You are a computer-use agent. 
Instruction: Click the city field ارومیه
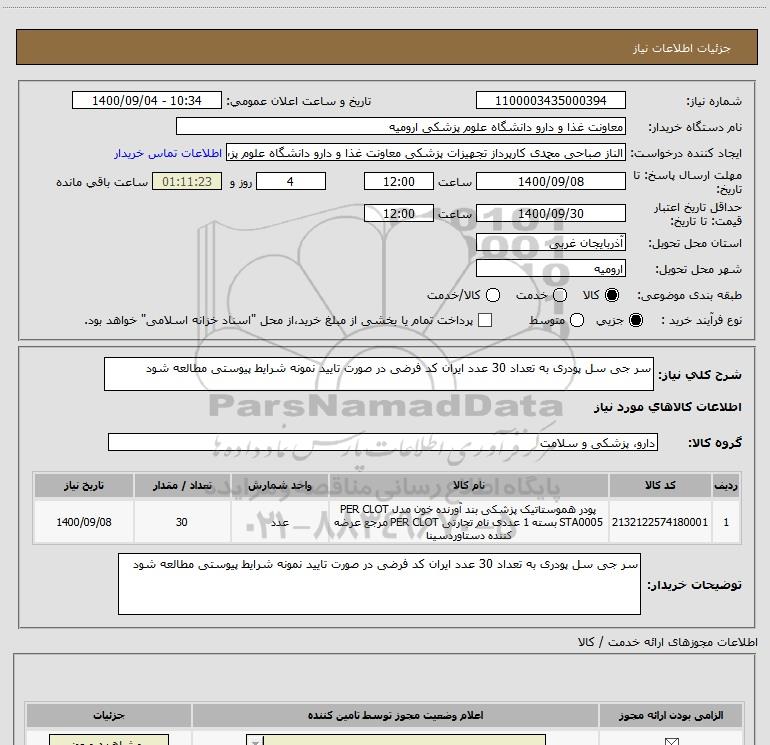pos(550,269)
